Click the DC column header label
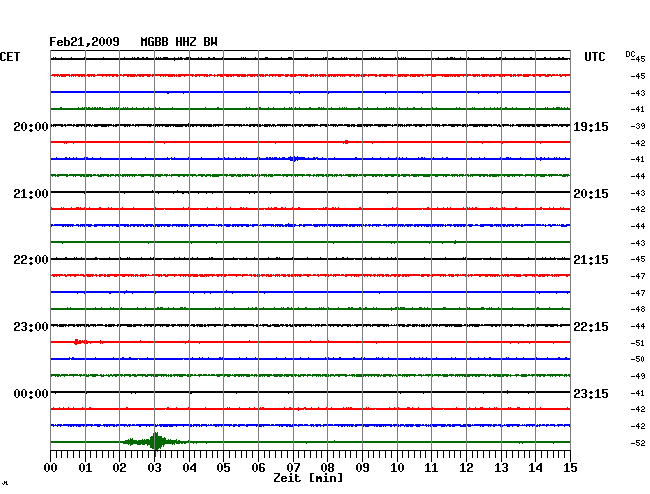Image resolution: width=650 pixels, height=494 pixels. point(630,54)
